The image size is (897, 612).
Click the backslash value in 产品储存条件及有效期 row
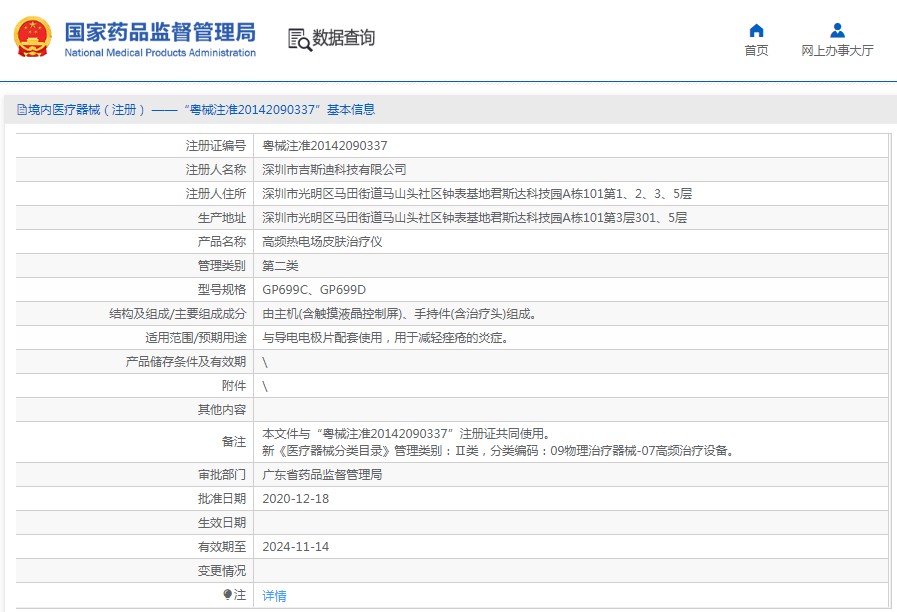[x=265, y=362]
